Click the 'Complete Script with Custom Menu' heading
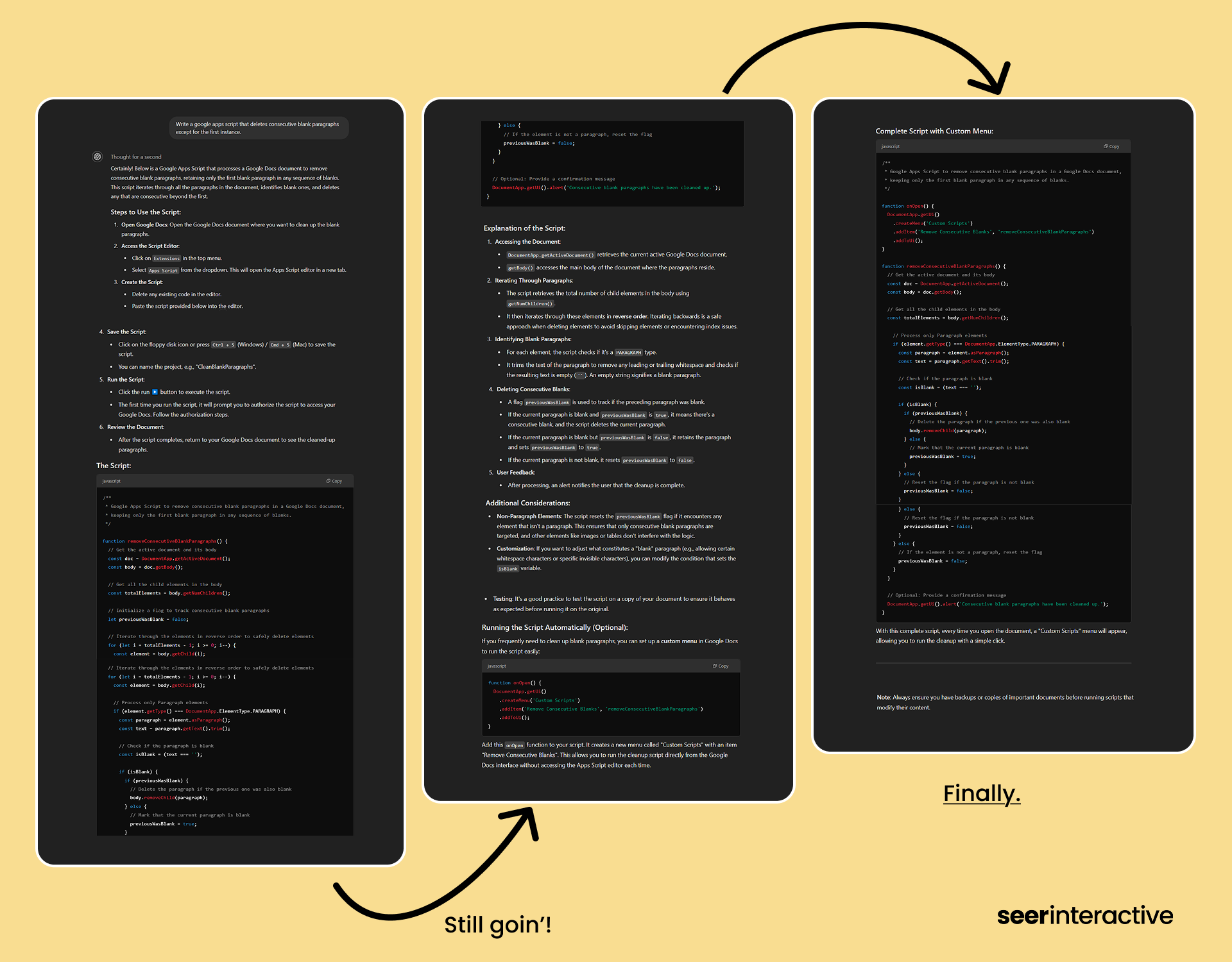1232x962 pixels. click(x=934, y=131)
